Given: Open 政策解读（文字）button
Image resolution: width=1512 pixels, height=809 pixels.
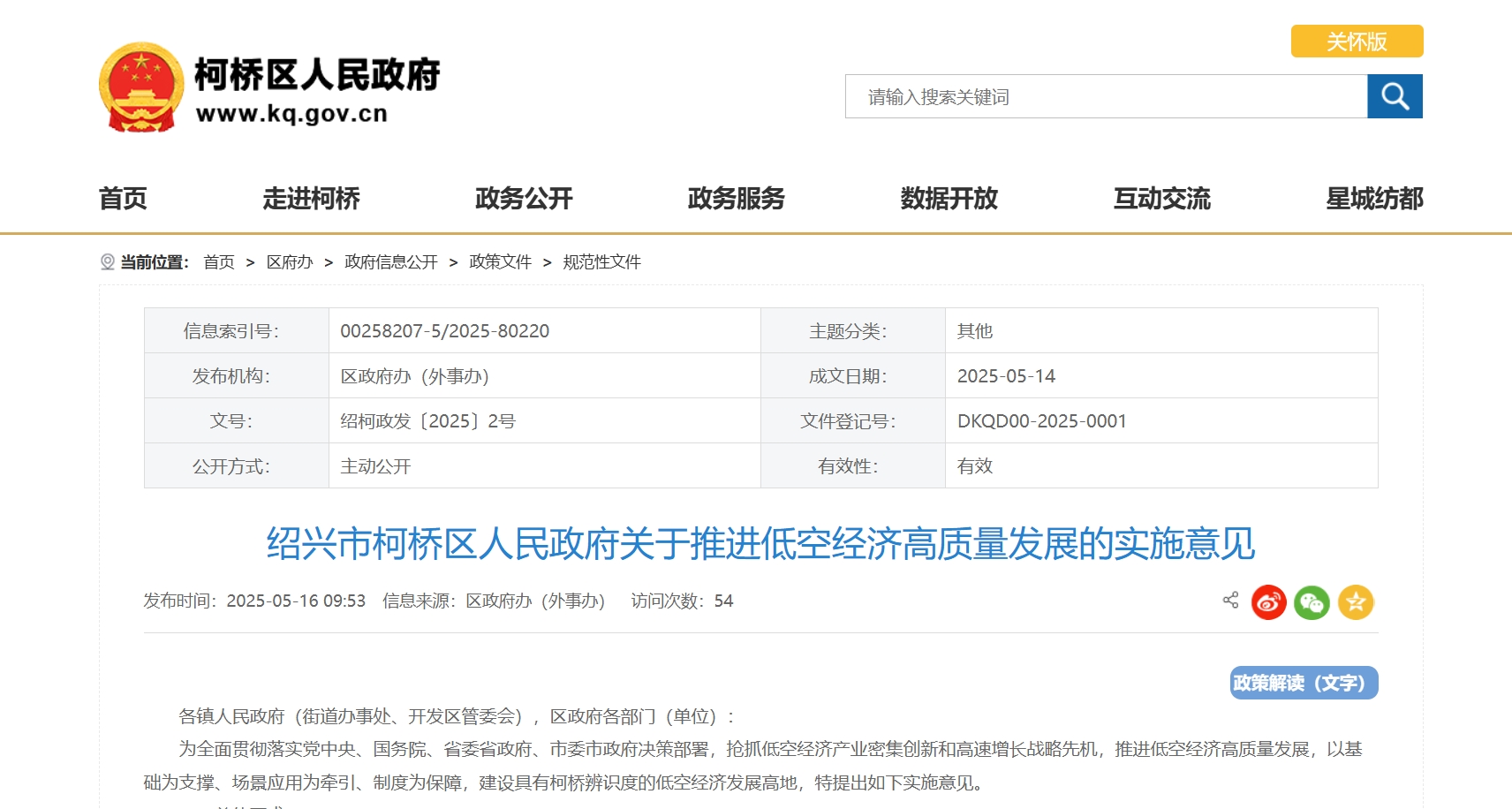Looking at the screenshot, I should tap(1304, 683).
